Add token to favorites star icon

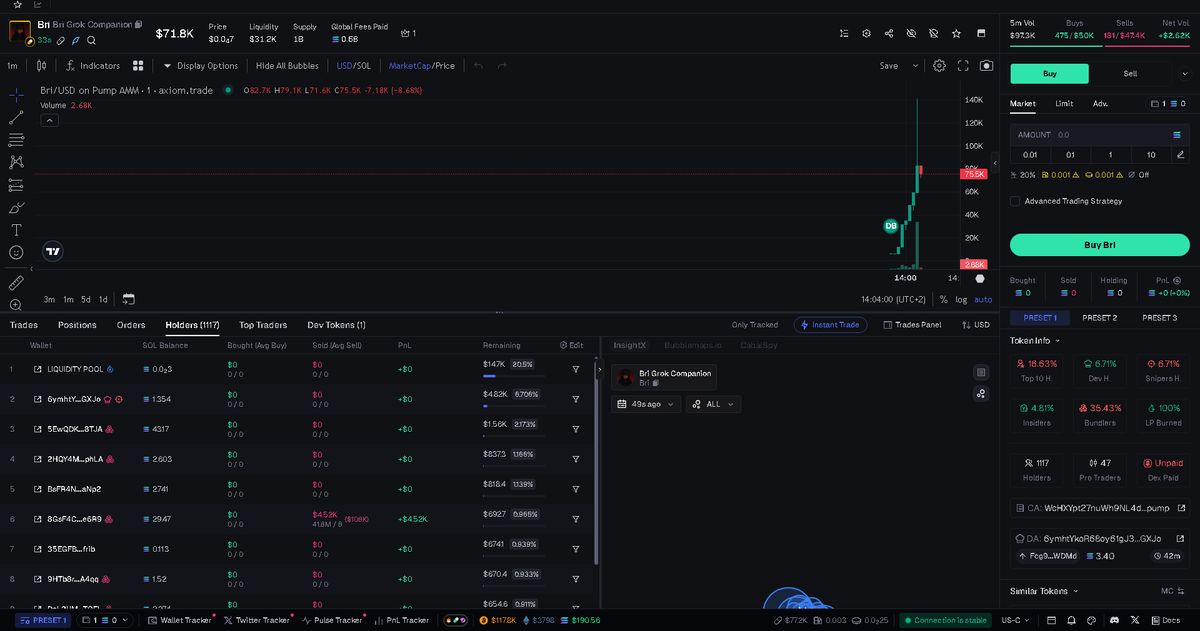click(956, 33)
